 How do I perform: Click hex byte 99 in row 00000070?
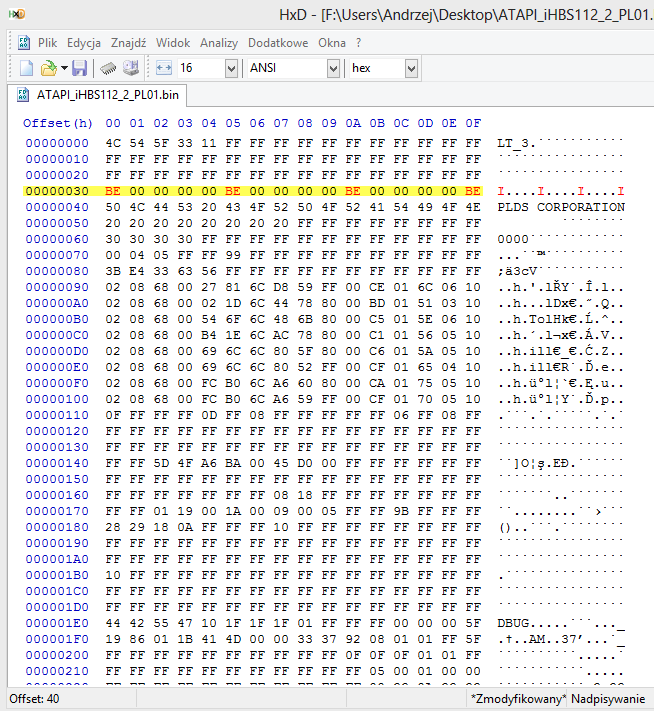233,255
